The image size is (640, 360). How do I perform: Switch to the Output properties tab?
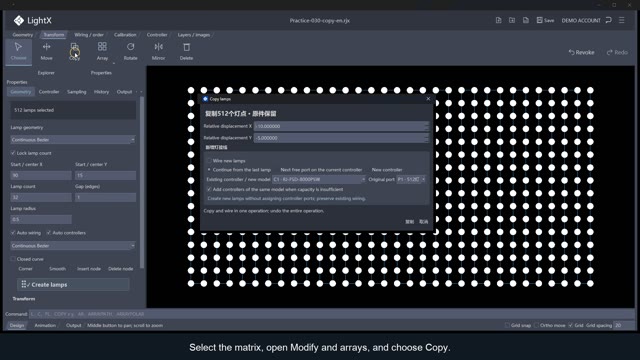click(x=124, y=92)
